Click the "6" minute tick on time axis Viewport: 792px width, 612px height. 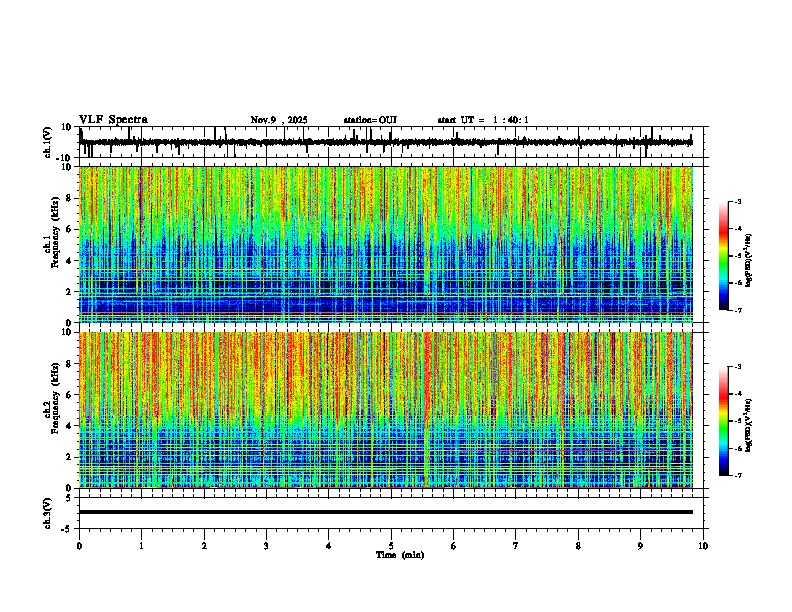pos(454,546)
